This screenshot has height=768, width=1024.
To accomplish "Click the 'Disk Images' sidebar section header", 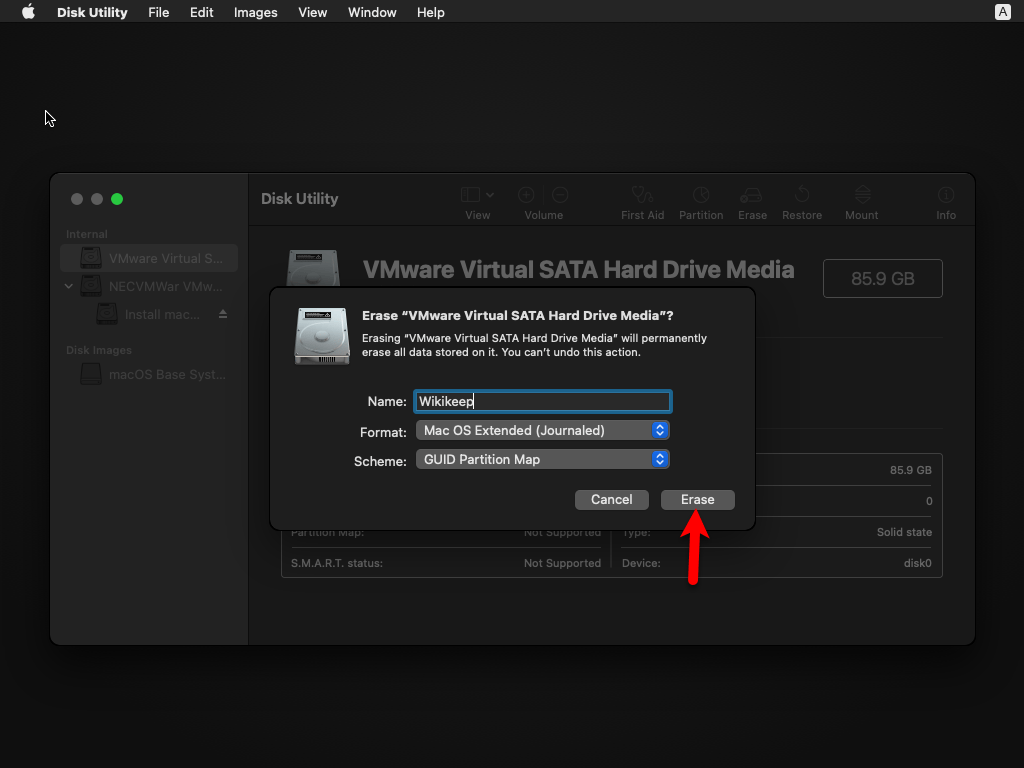I will pos(99,350).
